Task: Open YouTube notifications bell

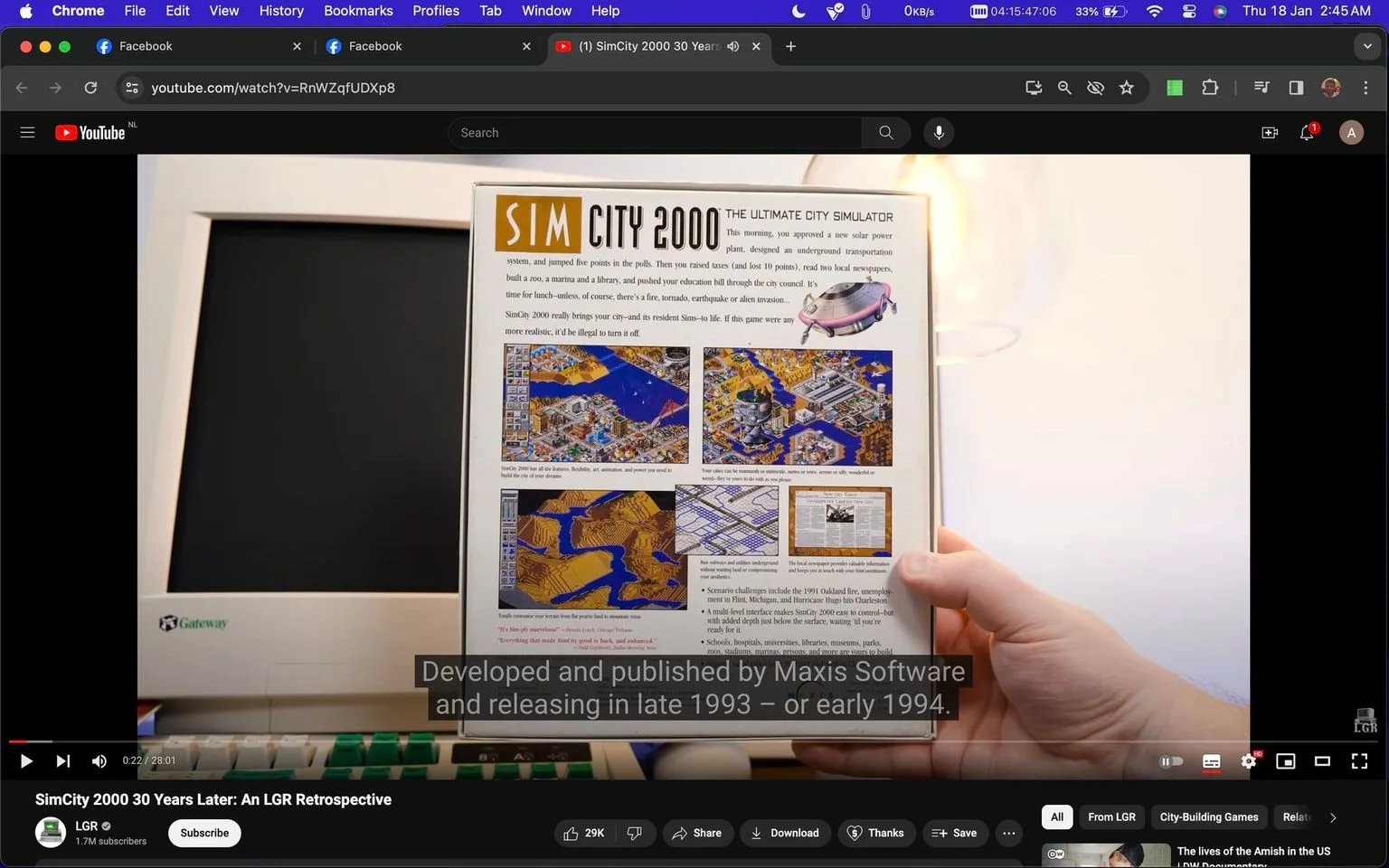Action: click(1308, 133)
